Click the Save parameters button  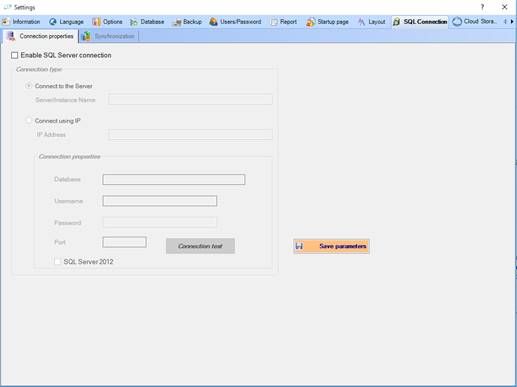[331, 246]
